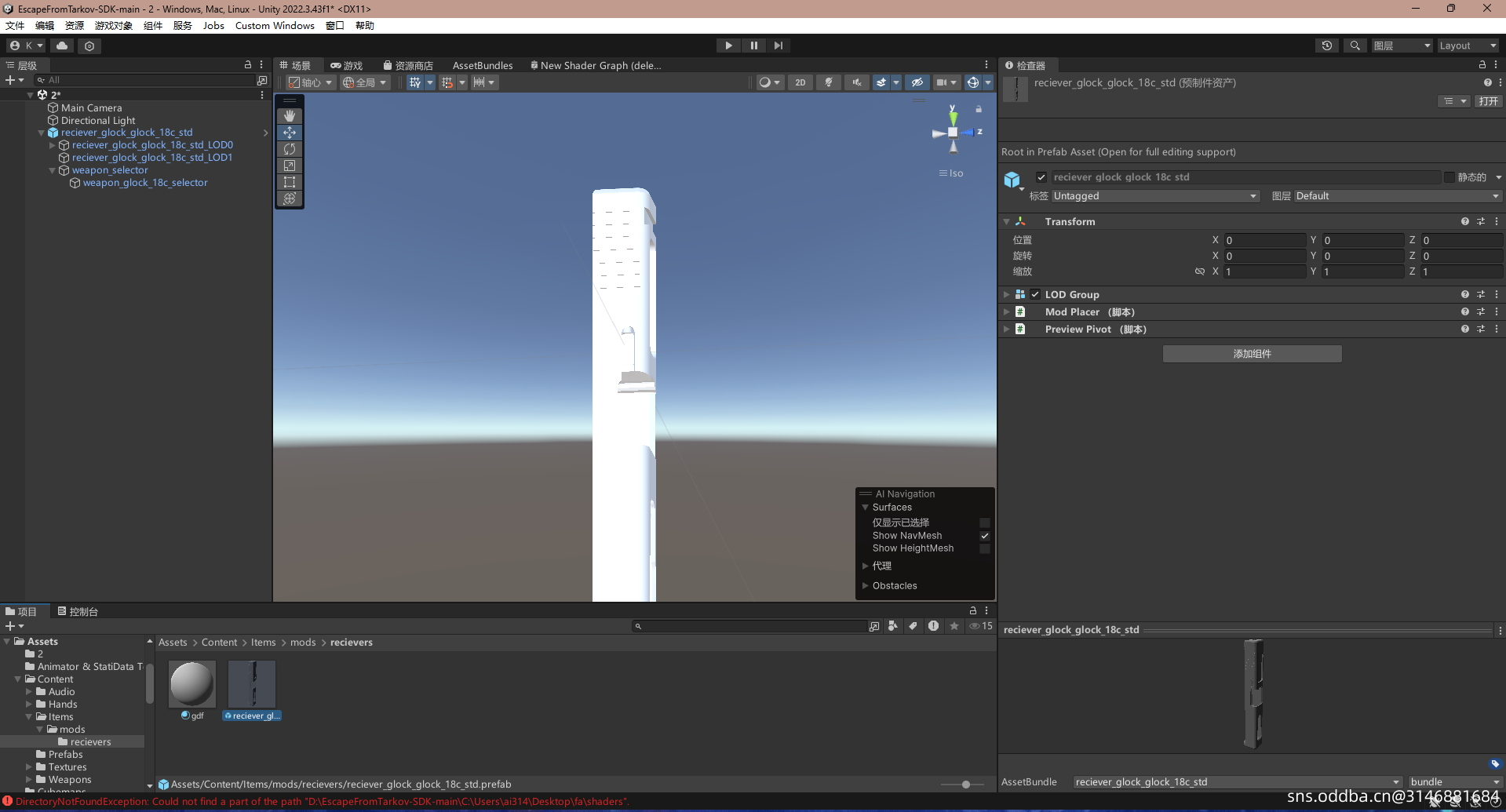The image size is (1506, 812).
Task: Select Main Camera in hierarchy
Action: click(91, 107)
